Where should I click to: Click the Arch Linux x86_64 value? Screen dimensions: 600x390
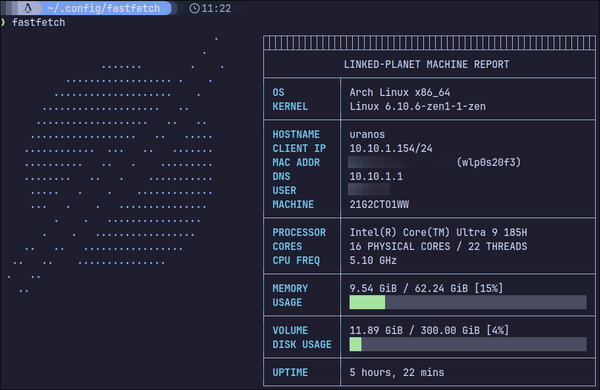[x=399, y=93]
